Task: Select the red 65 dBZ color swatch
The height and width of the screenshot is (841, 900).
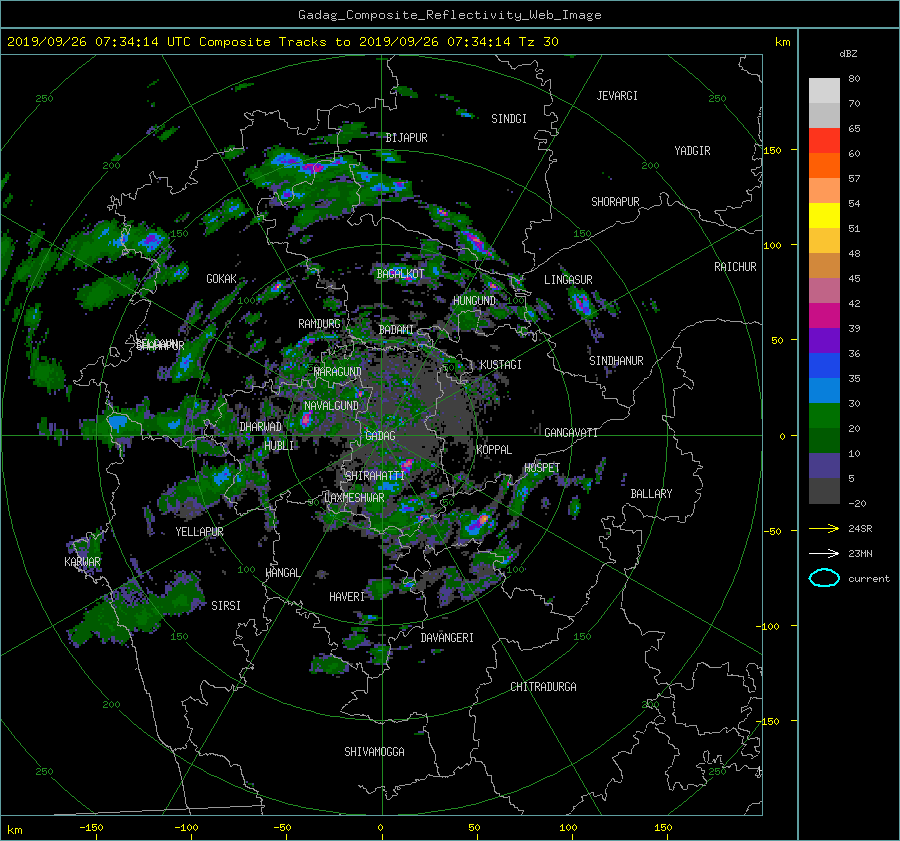Action: point(824,140)
